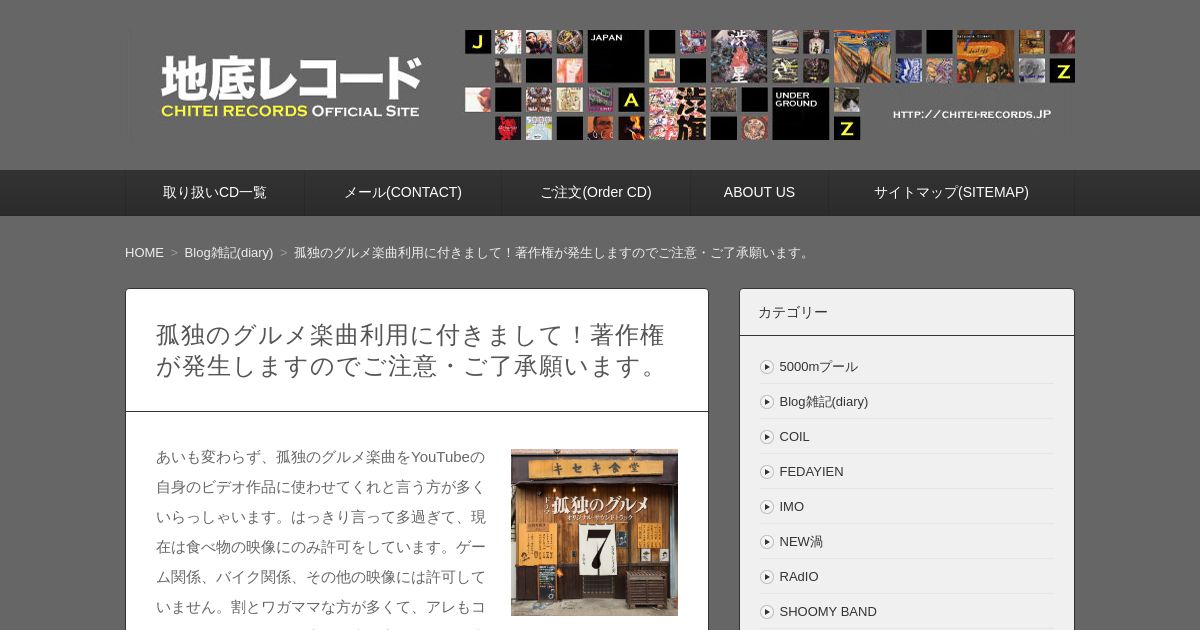Open the メール(CONTACT) menu item
The height and width of the screenshot is (630, 1200).
coord(403,192)
